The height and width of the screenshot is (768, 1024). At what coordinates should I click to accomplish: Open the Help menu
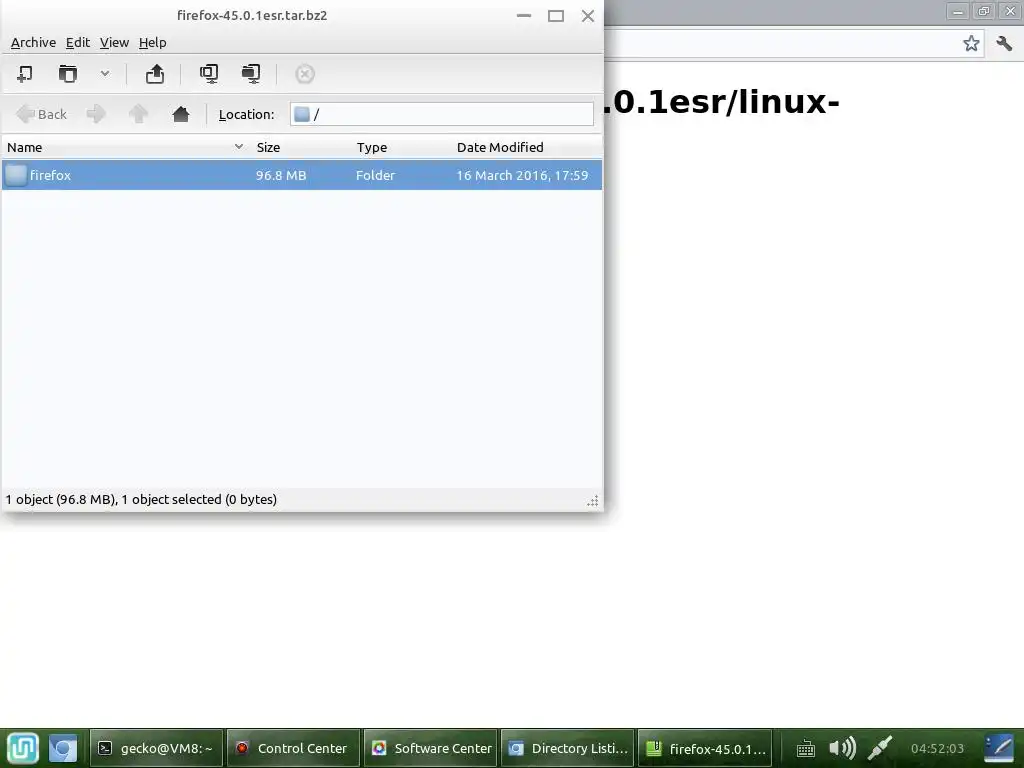click(x=153, y=42)
